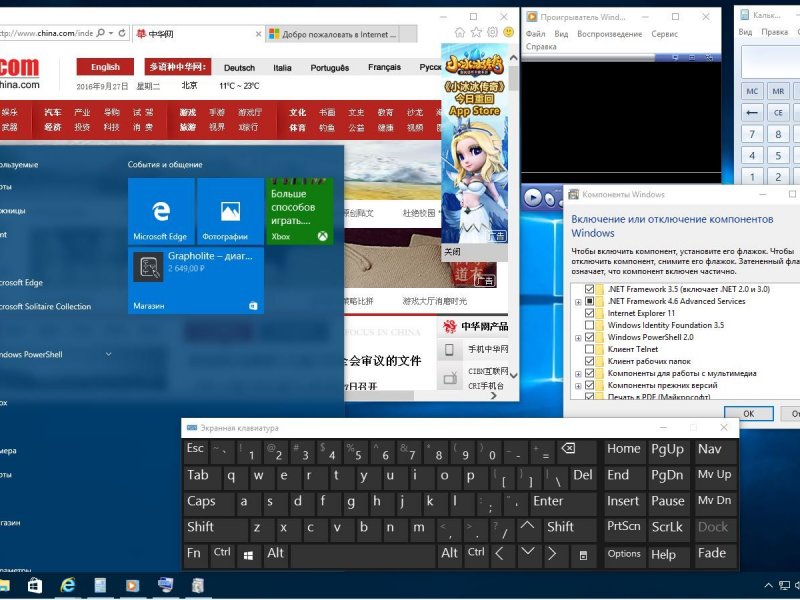
Task: Enable Windows Identity Foundation 3.5 checkbox
Action: [x=589, y=326]
